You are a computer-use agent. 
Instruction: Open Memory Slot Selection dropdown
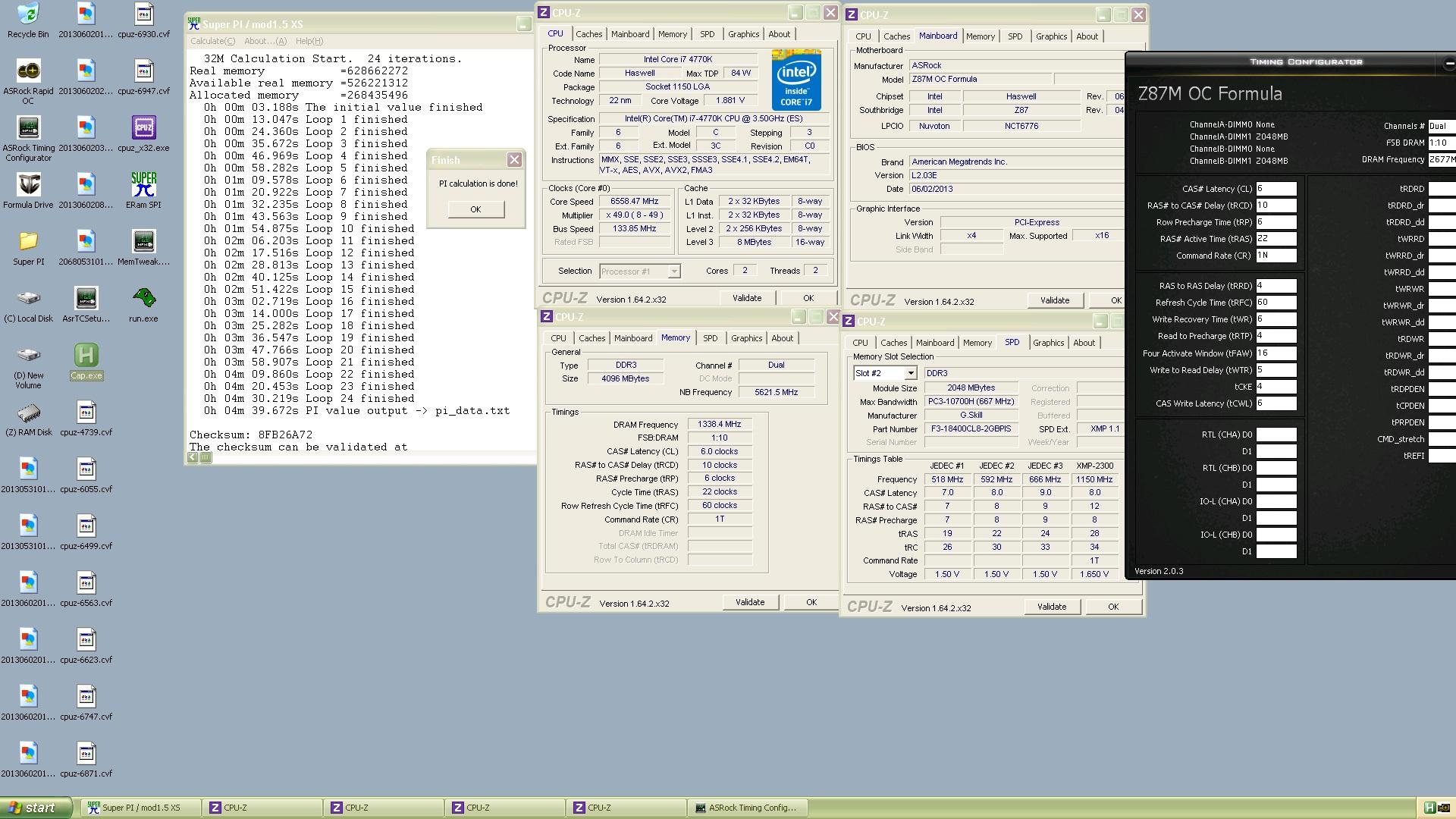(910, 373)
